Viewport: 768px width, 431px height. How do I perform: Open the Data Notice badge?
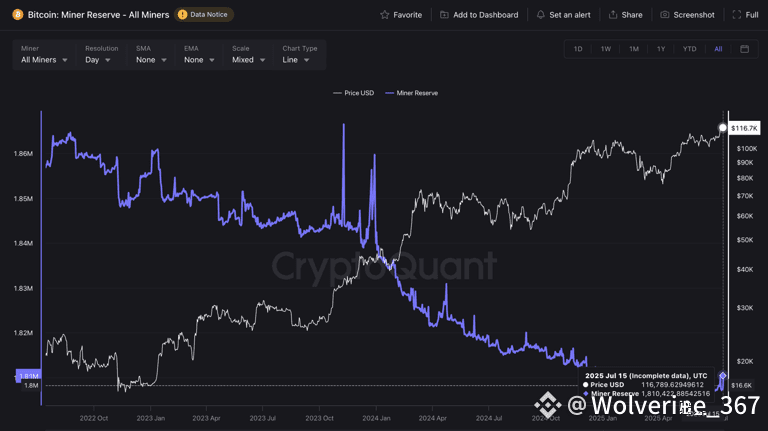pos(204,15)
